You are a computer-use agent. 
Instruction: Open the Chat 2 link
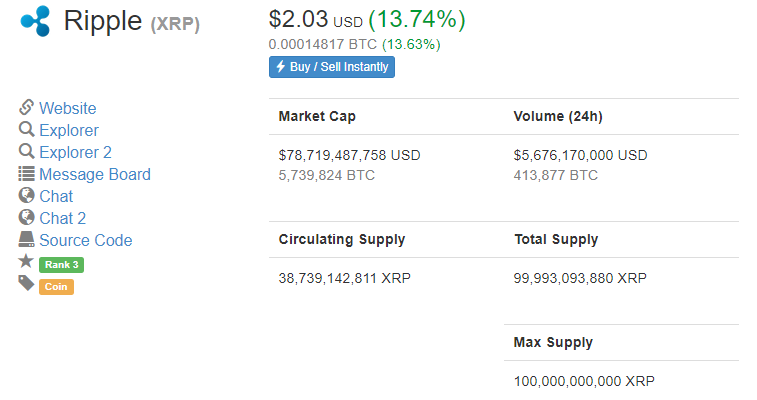[x=63, y=218]
